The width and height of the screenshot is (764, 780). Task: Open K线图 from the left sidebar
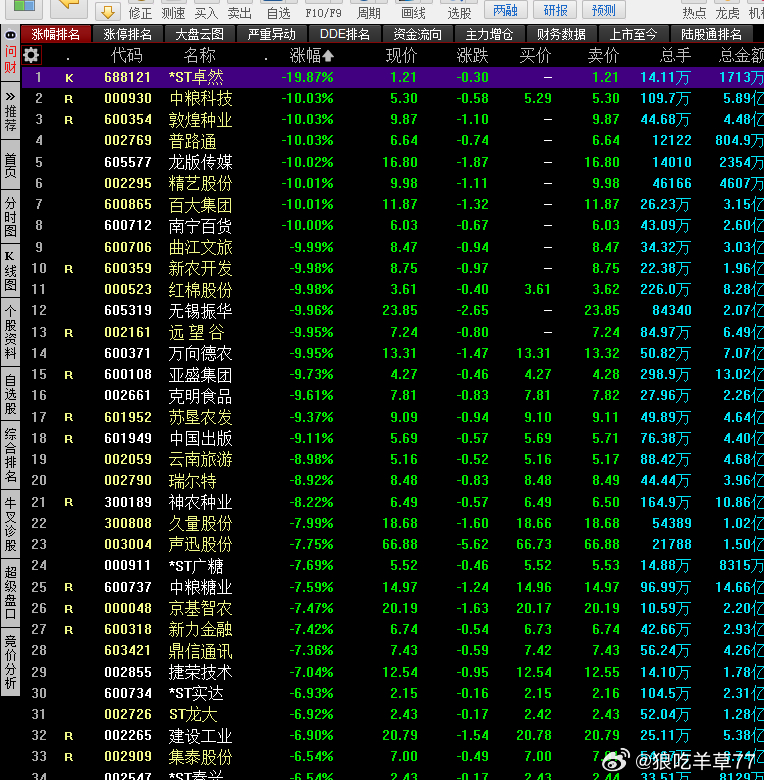10,272
